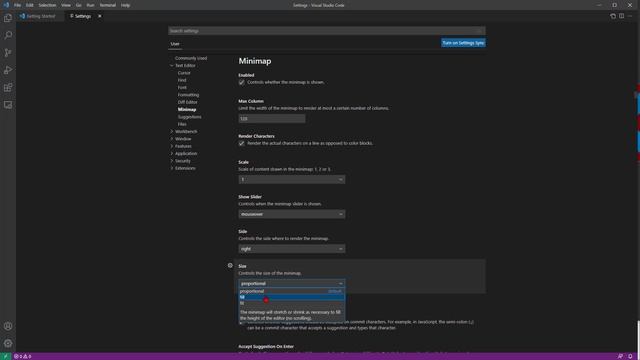Viewport: 640px width, 360px height.
Task: Open the Manage gear in activity bar
Action: point(8,343)
